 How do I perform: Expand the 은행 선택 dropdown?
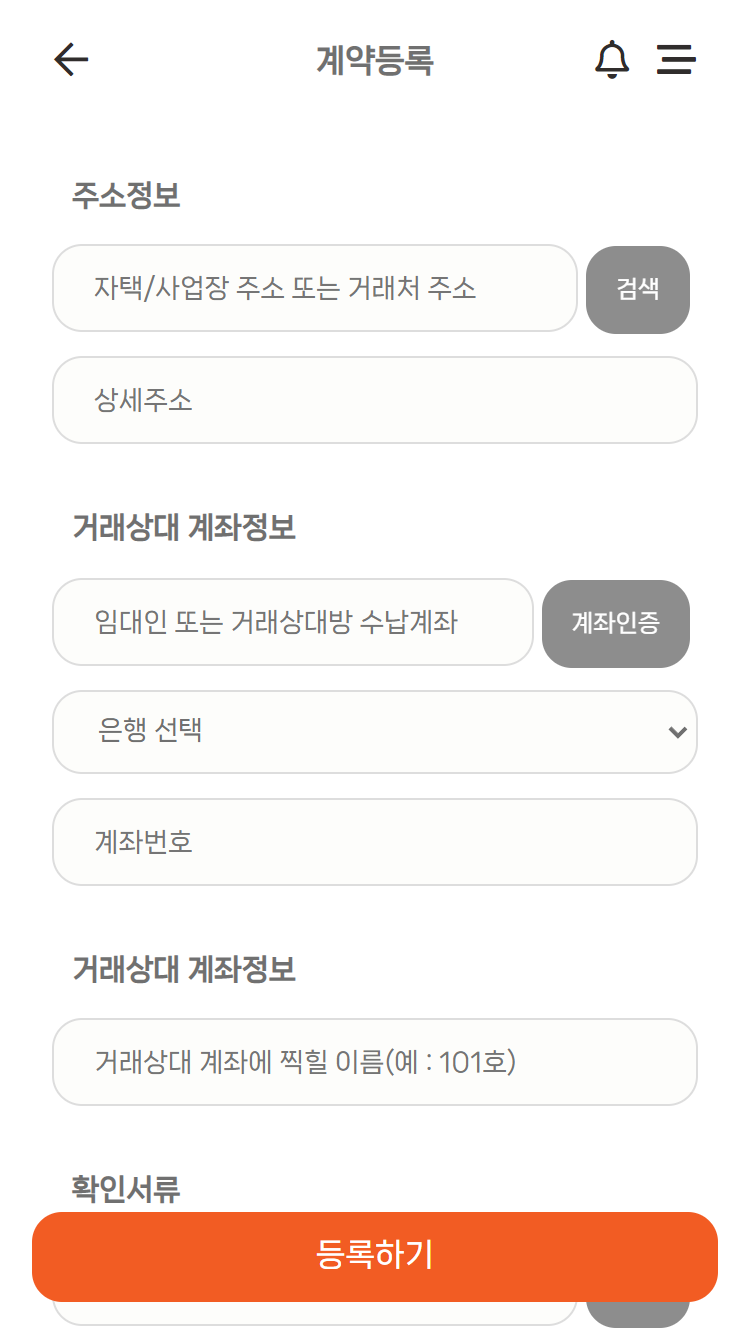(x=360, y=732)
